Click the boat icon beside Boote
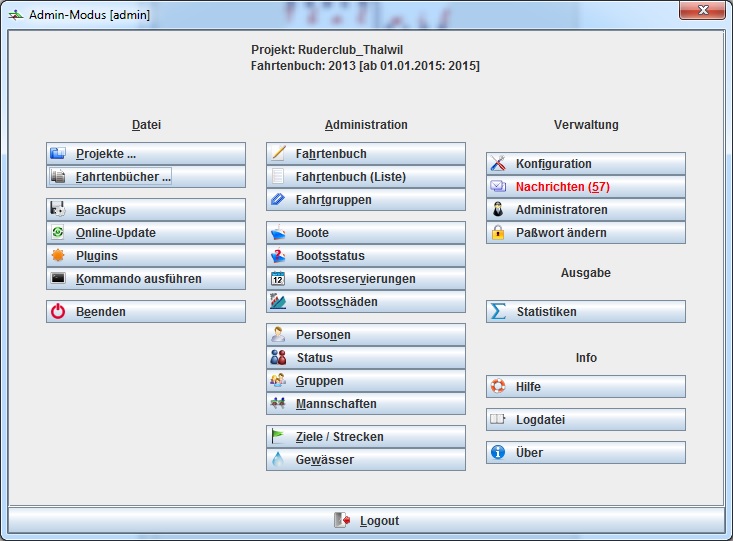This screenshot has height=541, width=733. click(279, 233)
